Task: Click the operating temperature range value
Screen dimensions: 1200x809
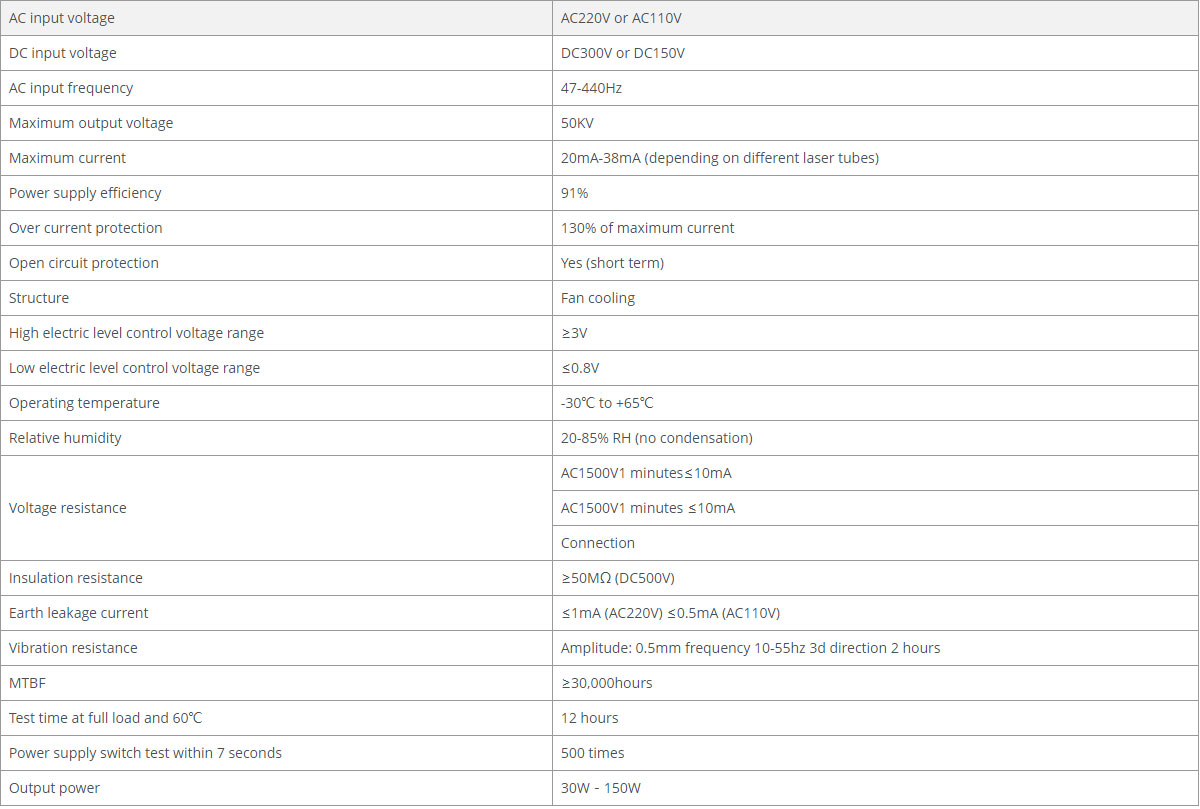Action: point(607,403)
